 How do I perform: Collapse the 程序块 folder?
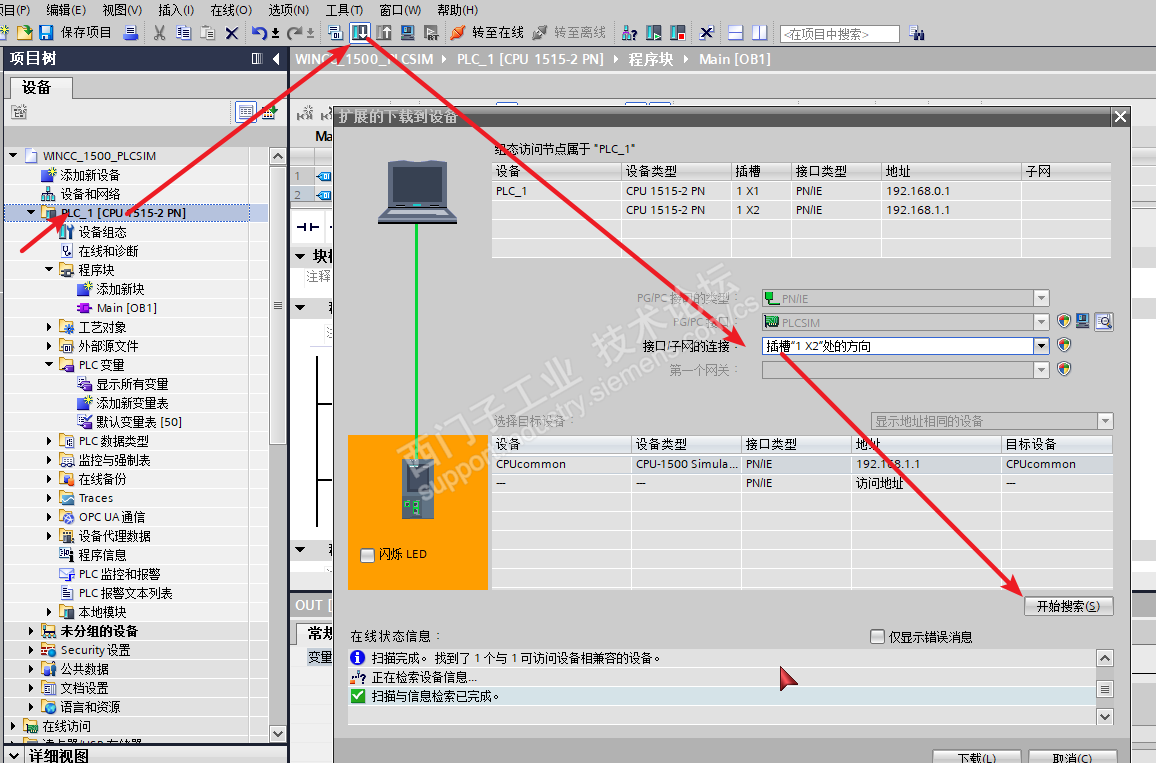(x=49, y=270)
